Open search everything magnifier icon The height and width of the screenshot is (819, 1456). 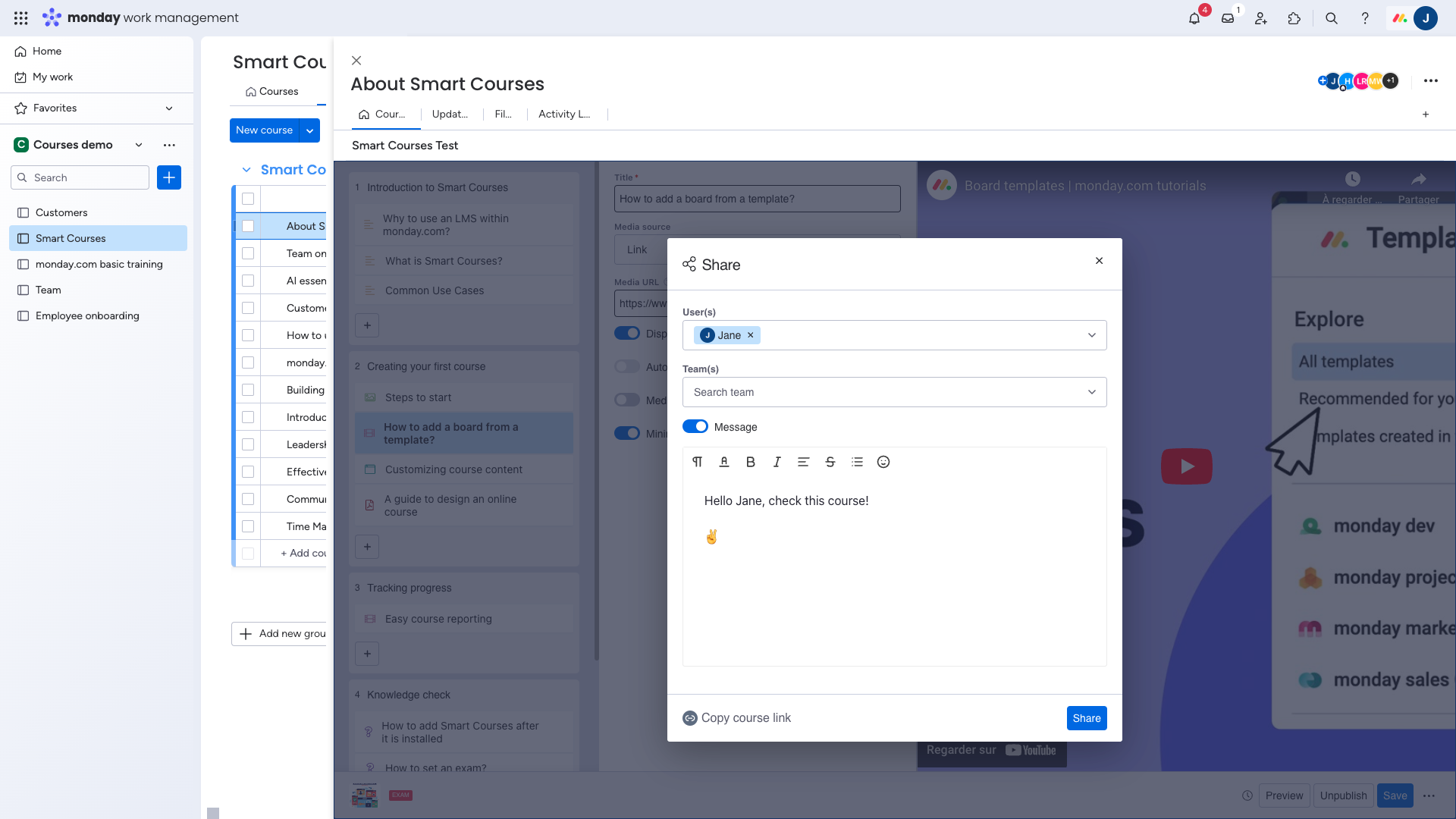[x=1332, y=18]
